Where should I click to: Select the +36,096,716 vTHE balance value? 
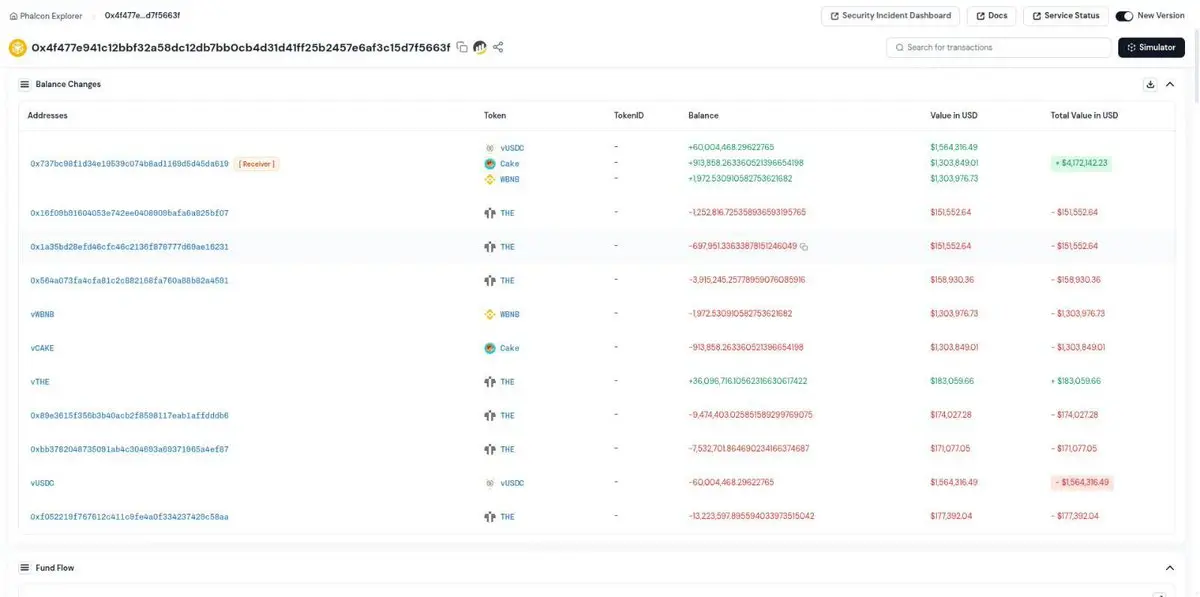click(x=748, y=382)
